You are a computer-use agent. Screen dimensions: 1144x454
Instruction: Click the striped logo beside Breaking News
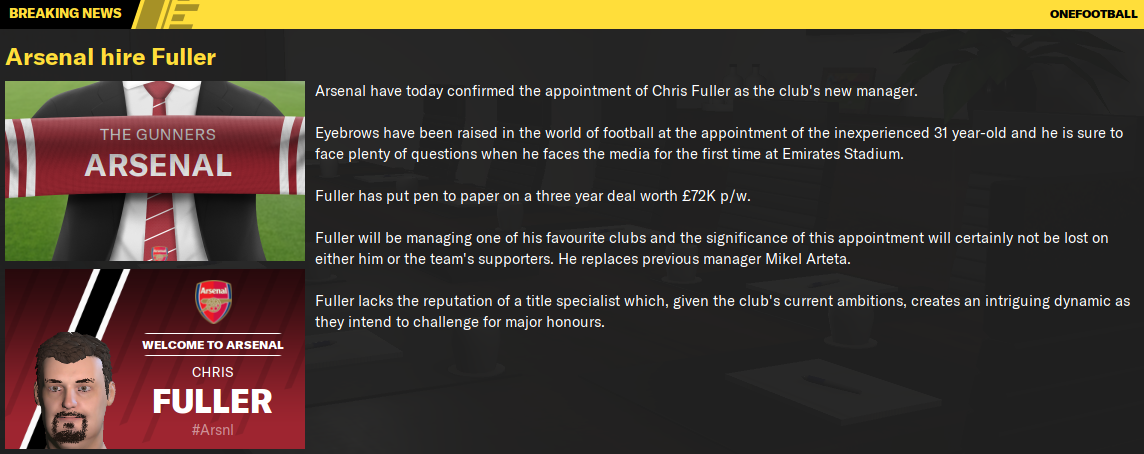tap(167, 14)
